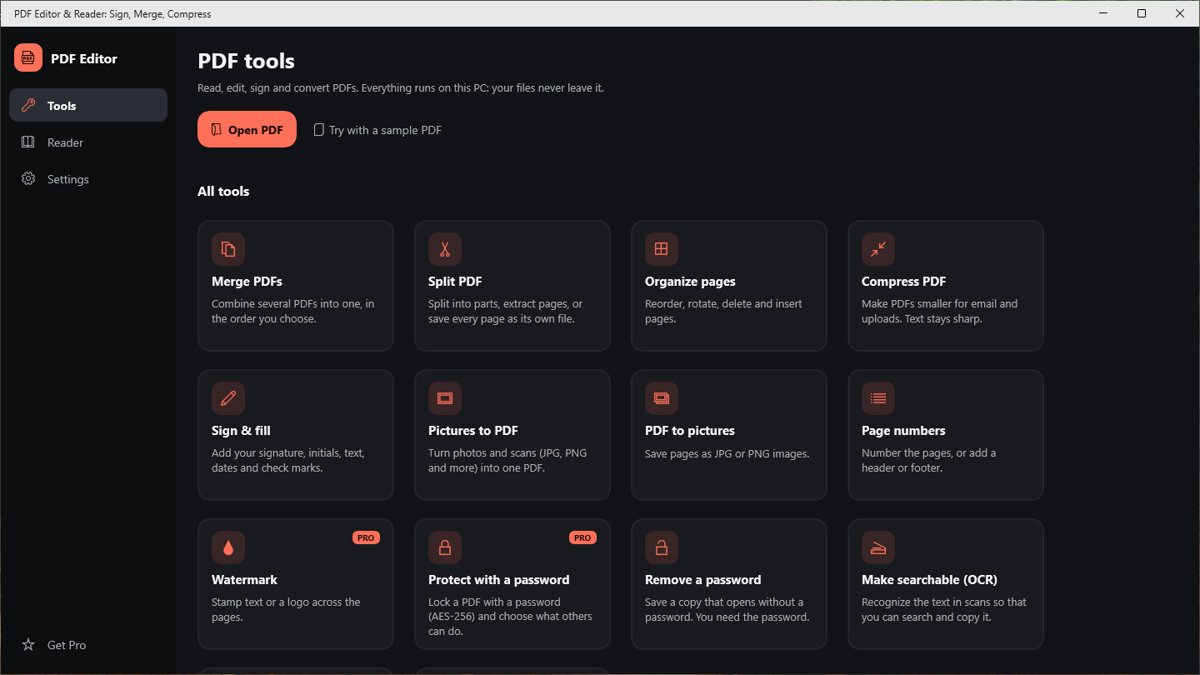This screenshot has height=675, width=1200.
Task: Select the Sign & fill pencil icon
Action: tap(228, 398)
